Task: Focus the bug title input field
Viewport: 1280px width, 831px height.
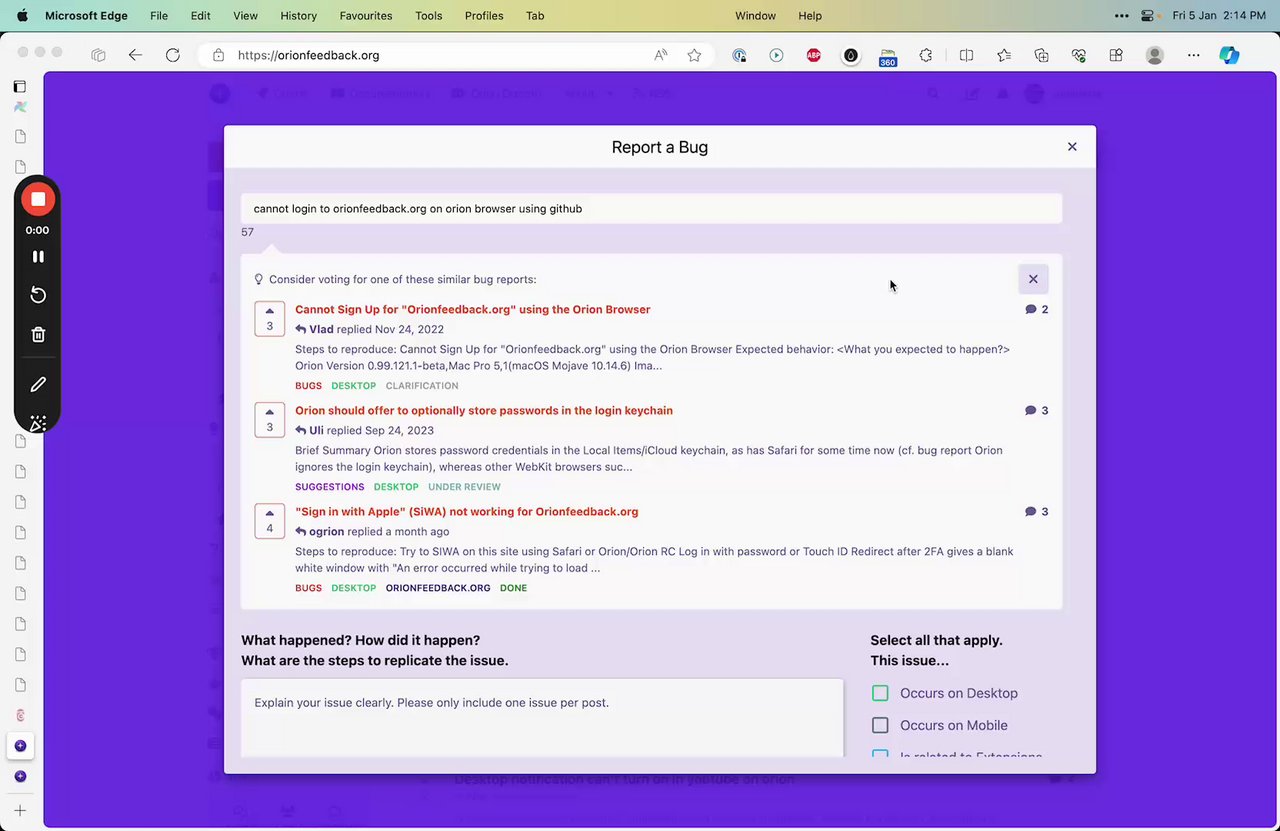Action: [651, 209]
